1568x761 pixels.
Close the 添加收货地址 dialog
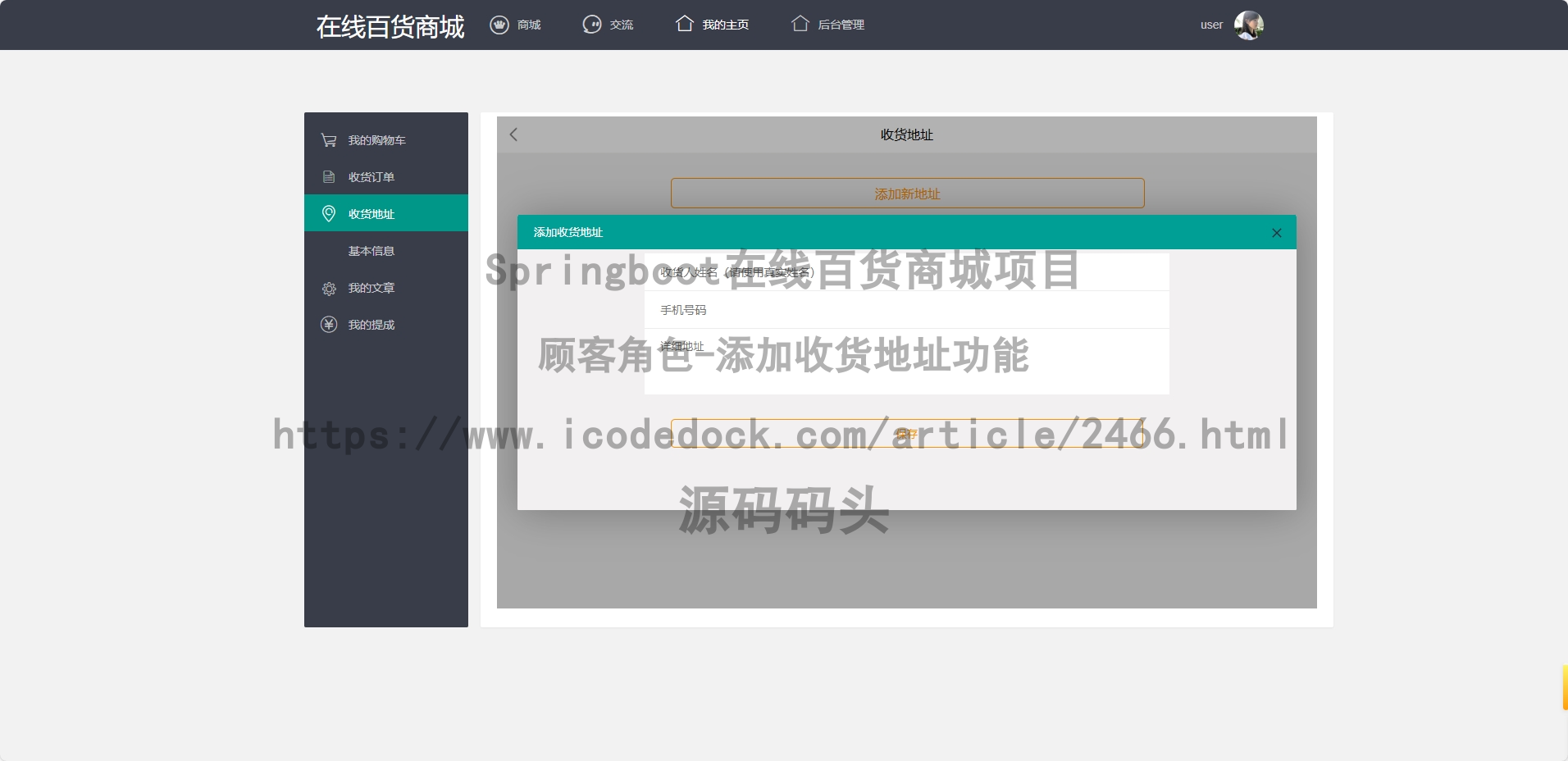[1277, 233]
